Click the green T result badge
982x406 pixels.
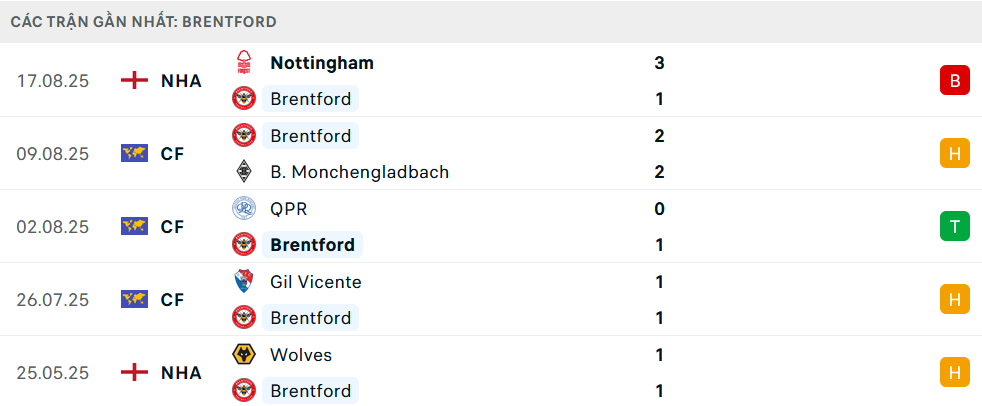[954, 227]
